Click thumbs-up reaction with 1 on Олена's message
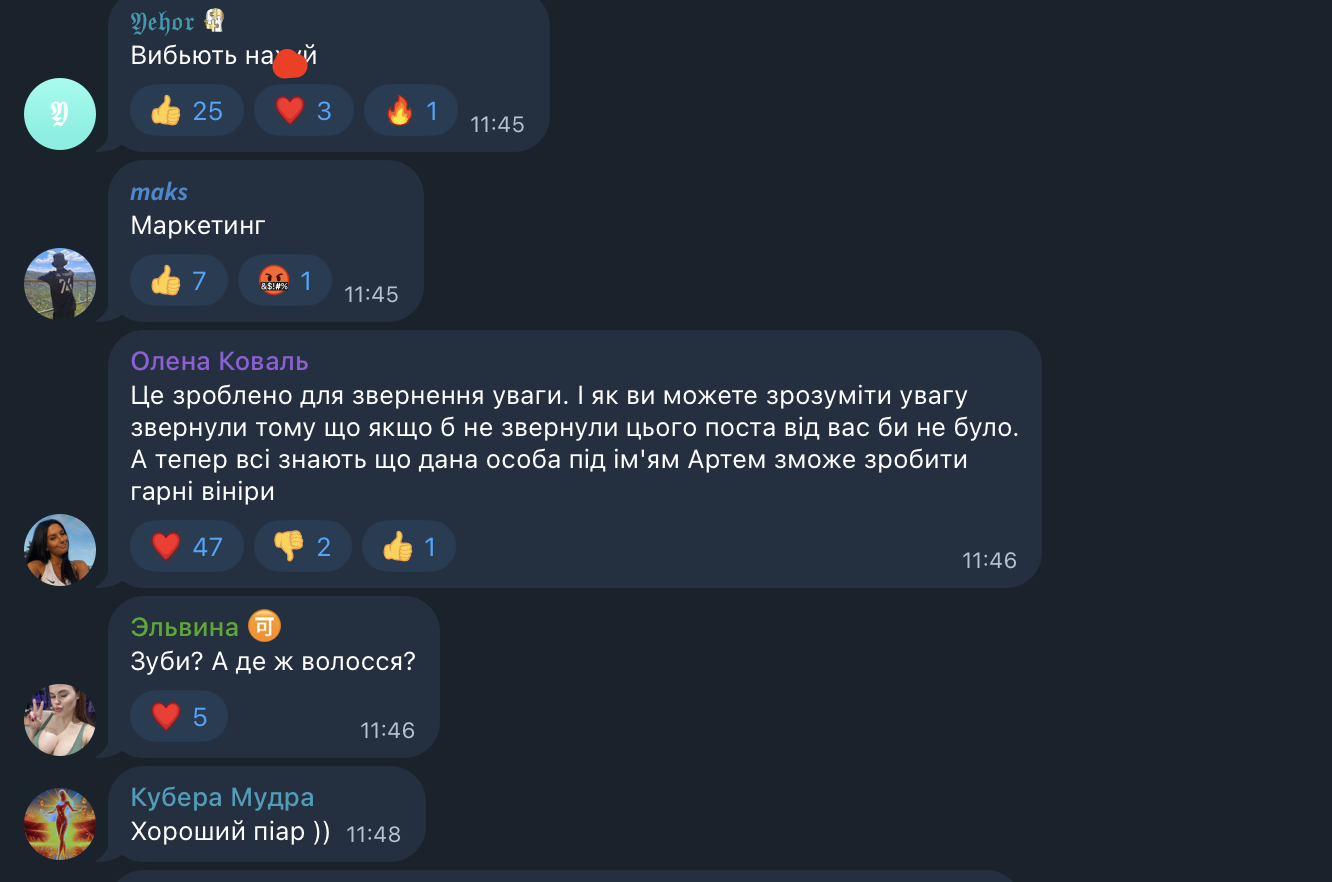Image resolution: width=1332 pixels, height=882 pixels. click(408, 546)
